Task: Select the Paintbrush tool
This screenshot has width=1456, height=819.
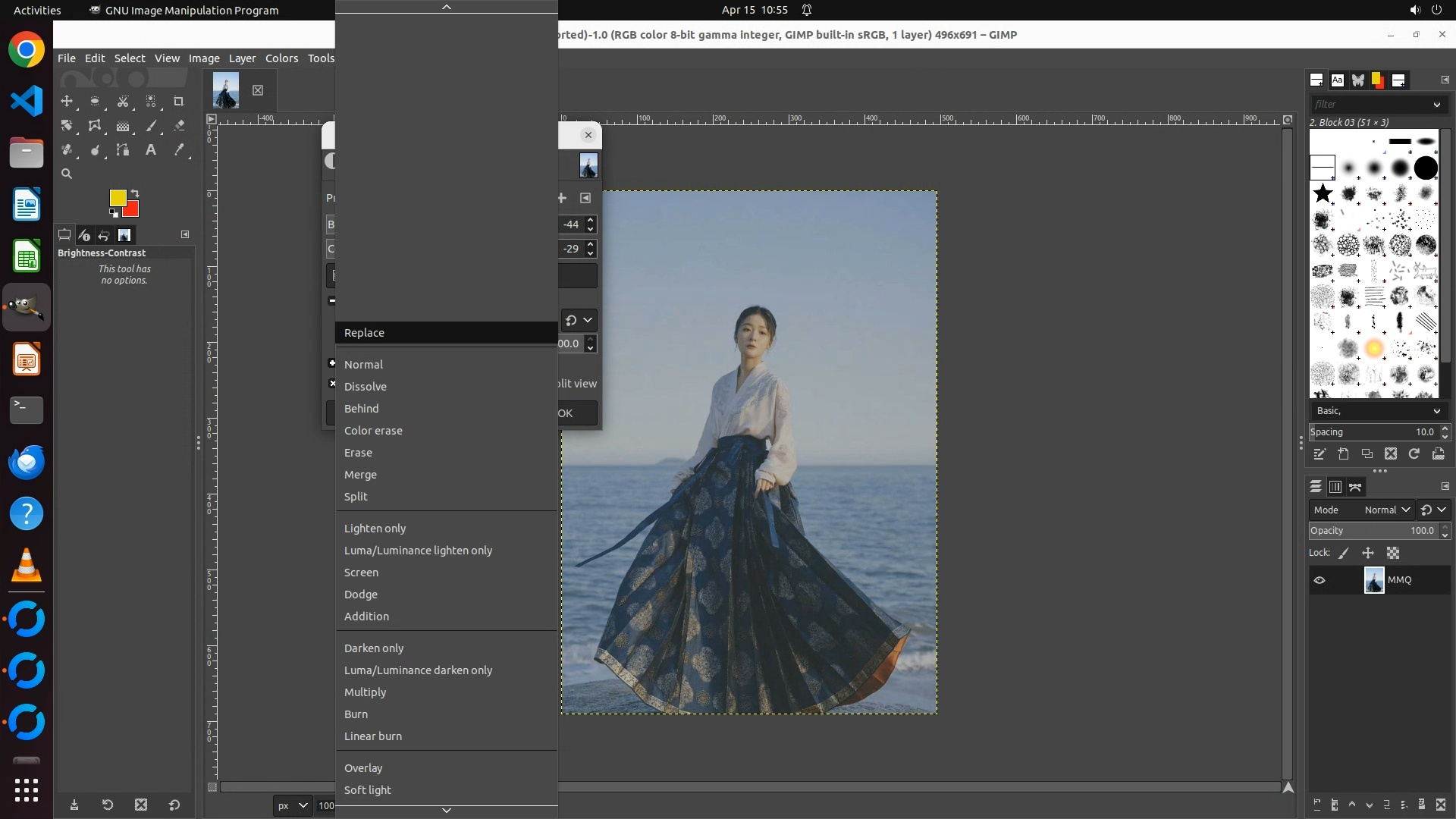Action: 151,126
